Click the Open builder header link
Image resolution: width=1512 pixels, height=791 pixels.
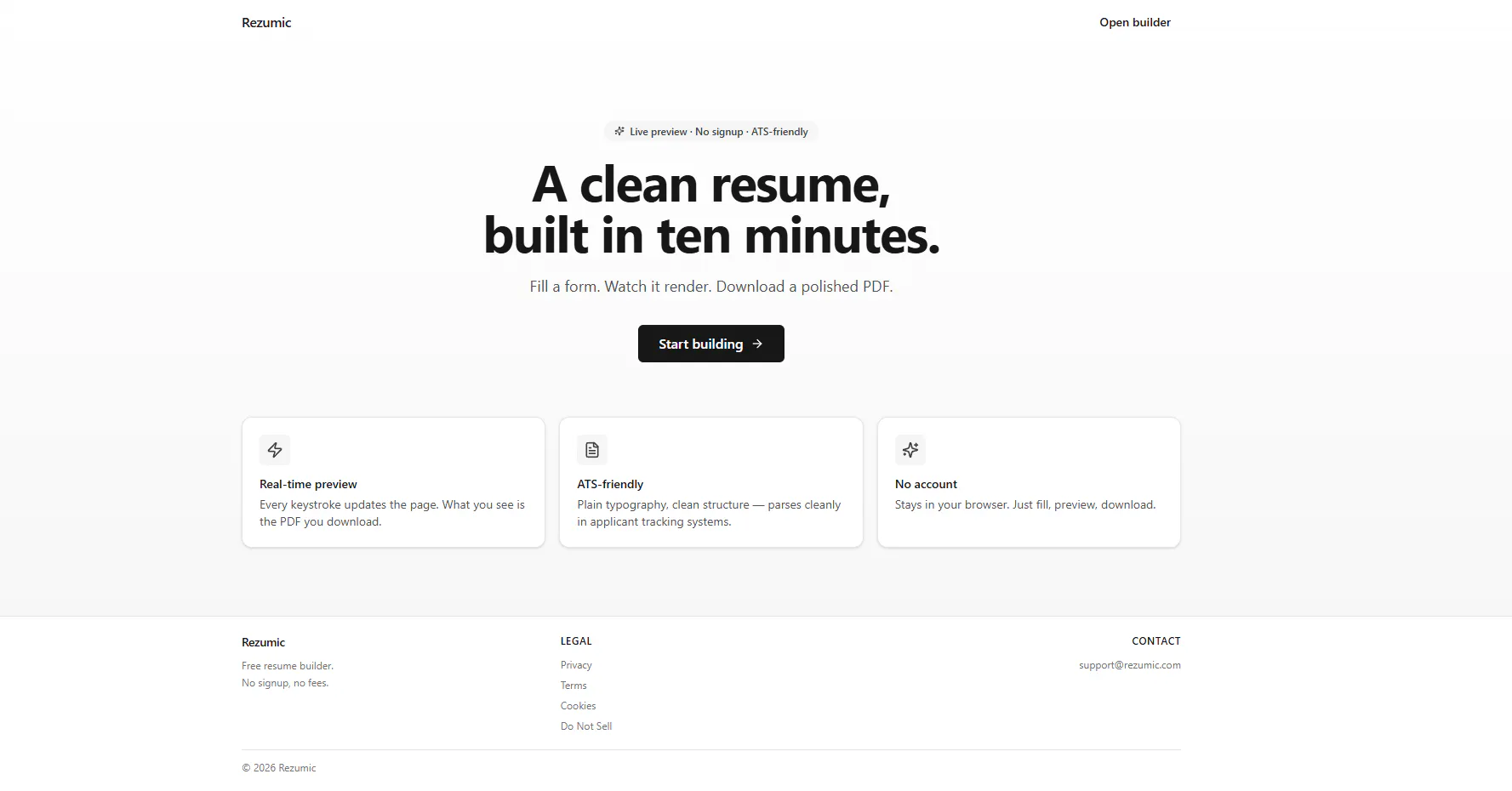click(1135, 23)
